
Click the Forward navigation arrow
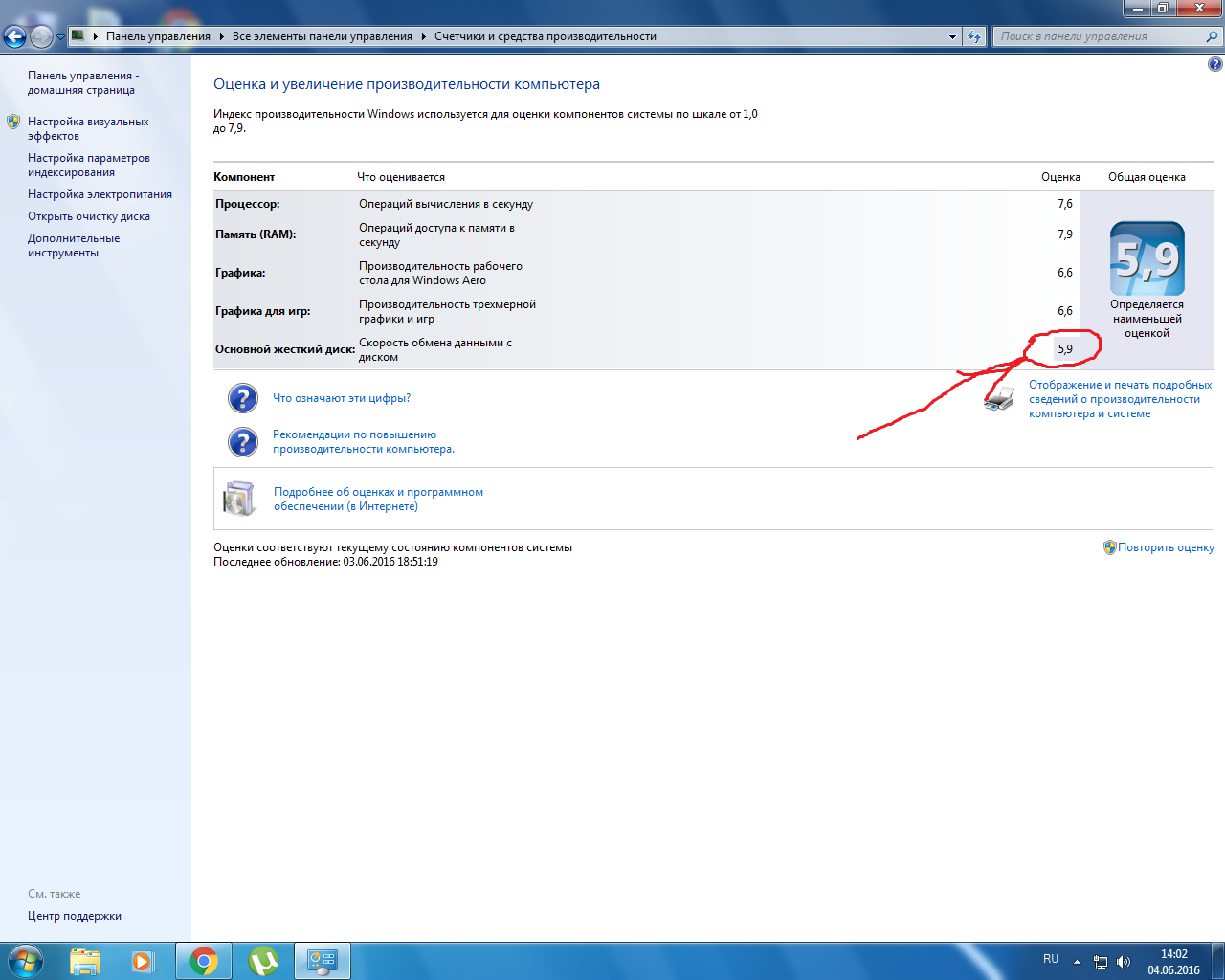(41, 36)
